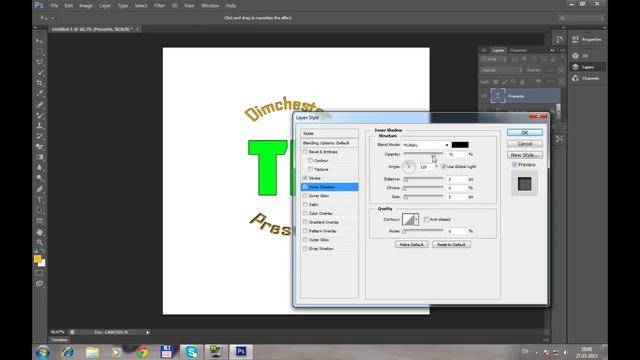Change screen mode icon in toolbar
This screenshot has width=640, height=360.
click(40, 284)
